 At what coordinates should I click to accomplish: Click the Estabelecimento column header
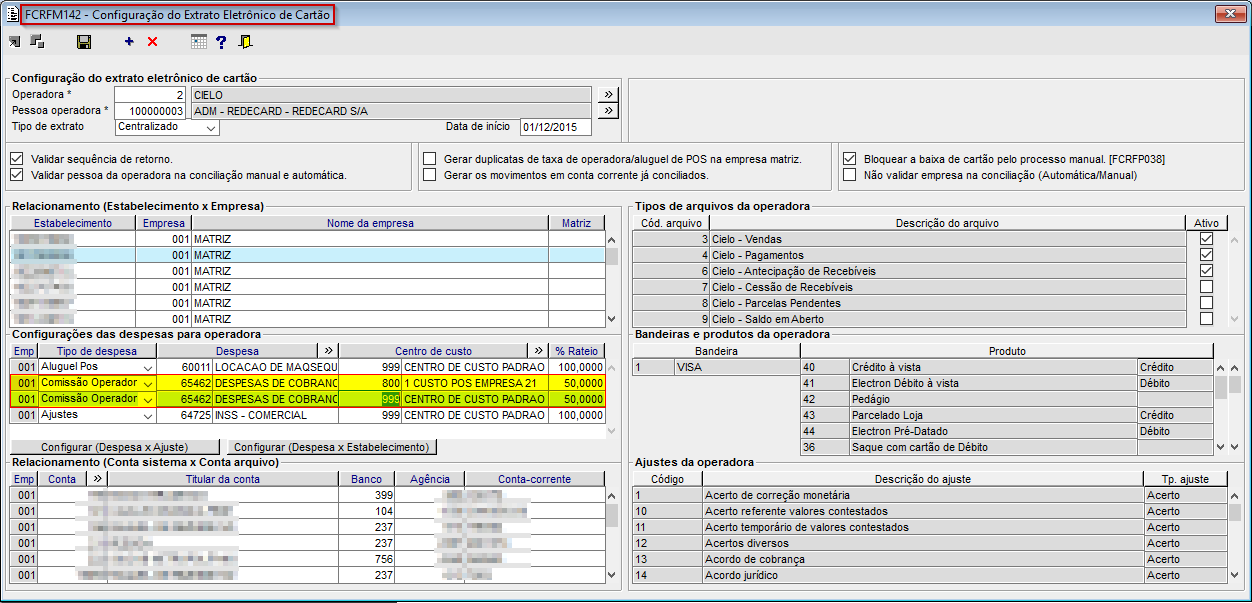(73, 223)
